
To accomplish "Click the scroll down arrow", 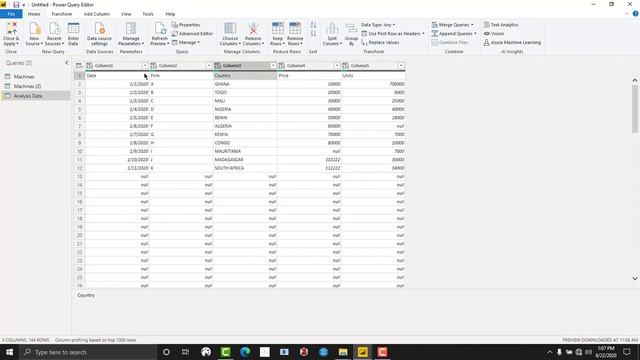I will 635,278.
